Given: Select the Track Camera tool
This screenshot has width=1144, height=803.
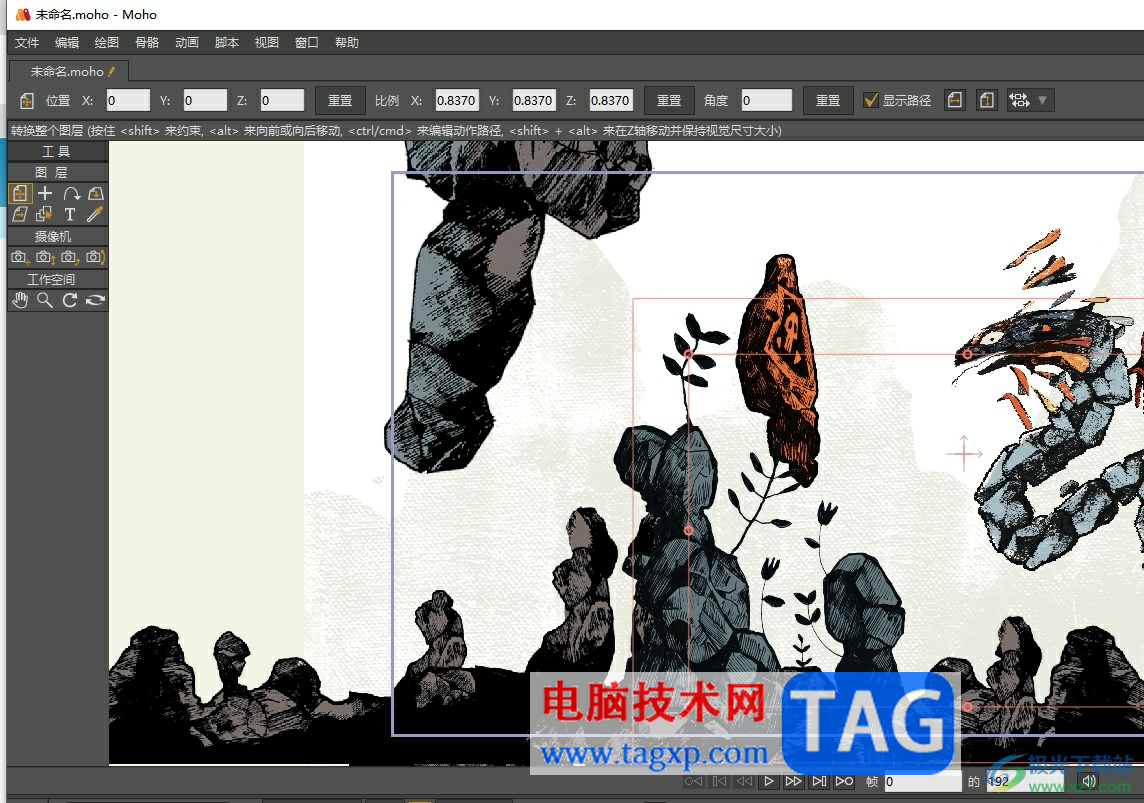Looking at the screenshot, I should pos(20,257).
